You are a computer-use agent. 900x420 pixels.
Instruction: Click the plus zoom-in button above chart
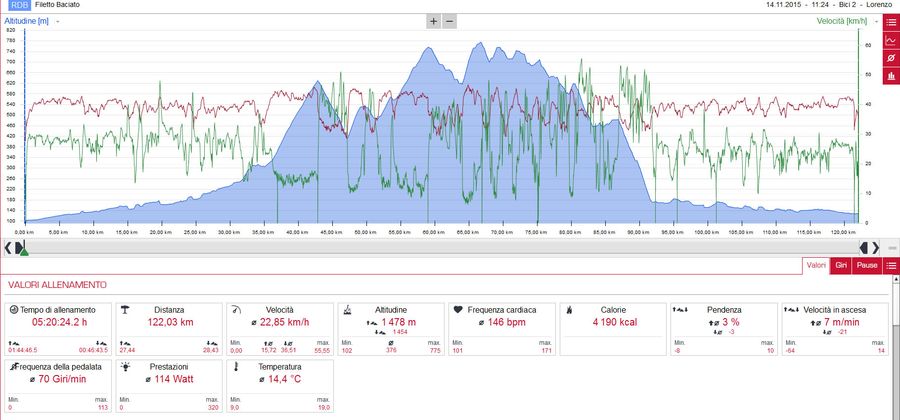pos(433,21)
